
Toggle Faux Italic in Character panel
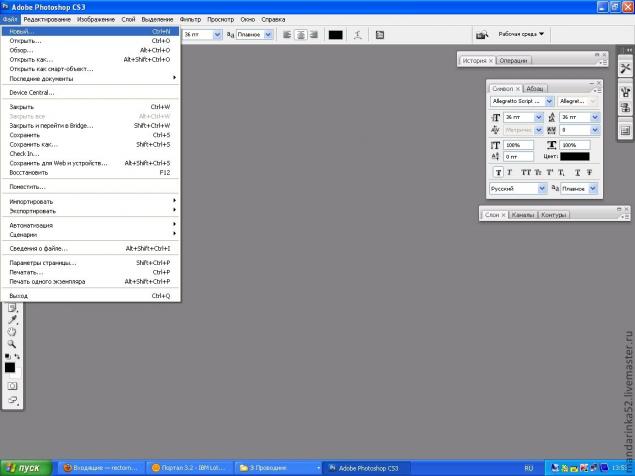click(509, 173)
